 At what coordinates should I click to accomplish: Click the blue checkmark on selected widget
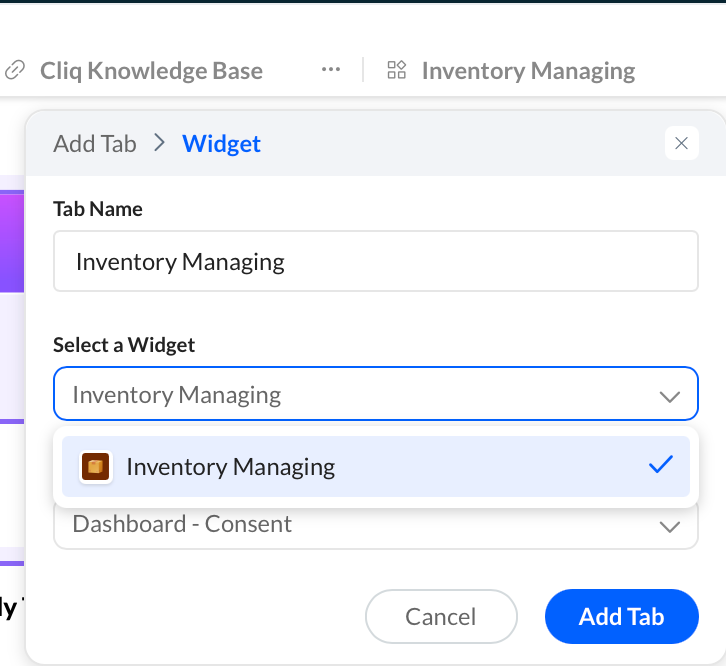[x=661, y=465]
